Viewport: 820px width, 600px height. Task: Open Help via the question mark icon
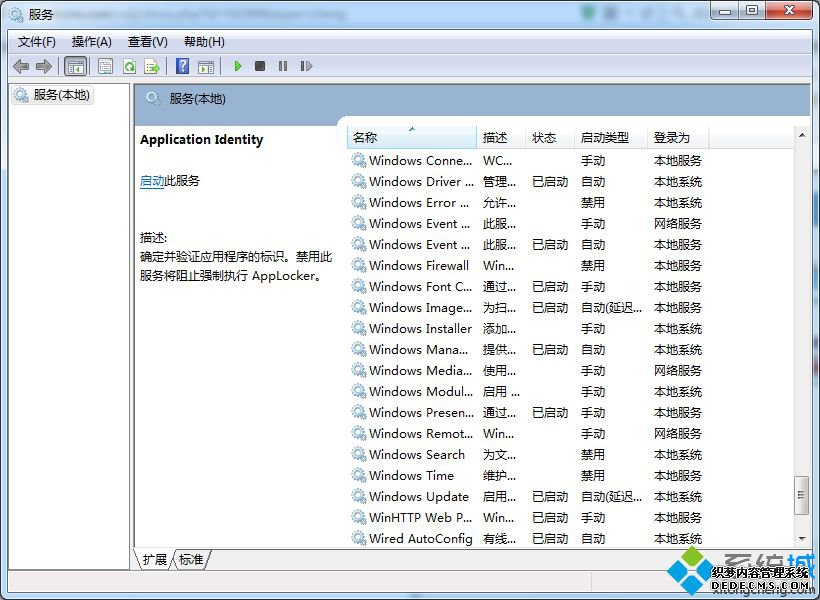[x=183, y=66]
